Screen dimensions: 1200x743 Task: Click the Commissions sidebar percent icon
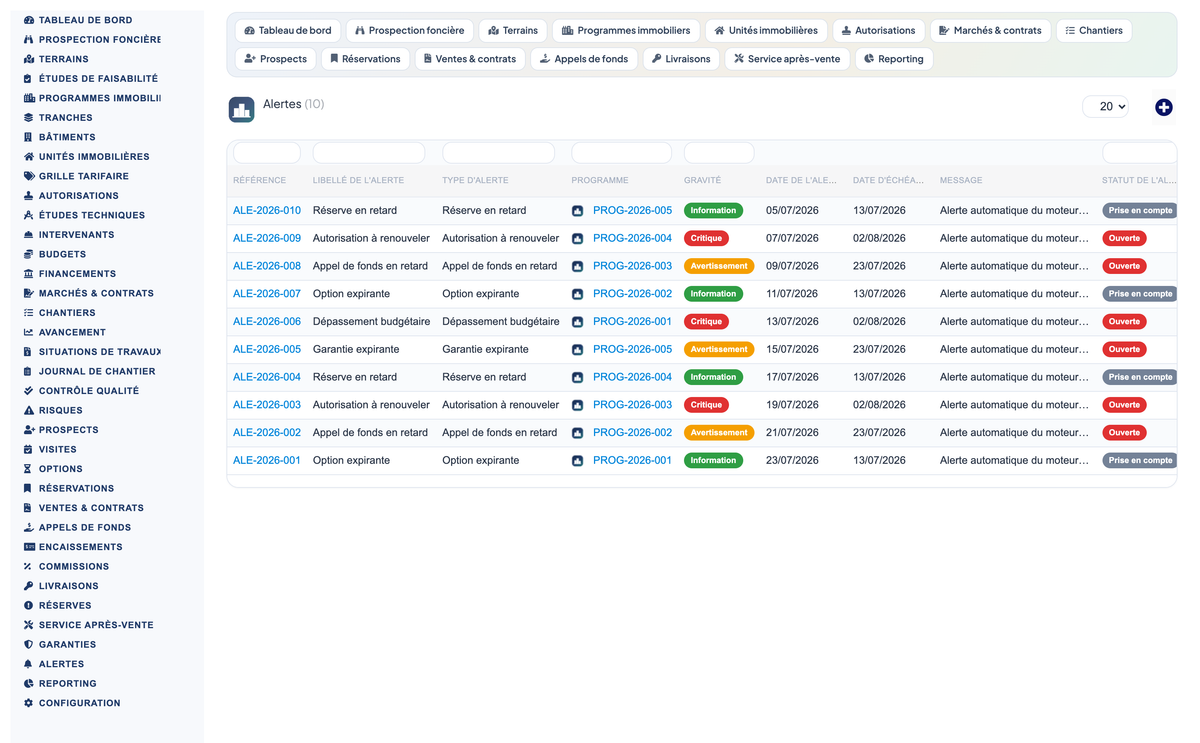click(29, 566)
